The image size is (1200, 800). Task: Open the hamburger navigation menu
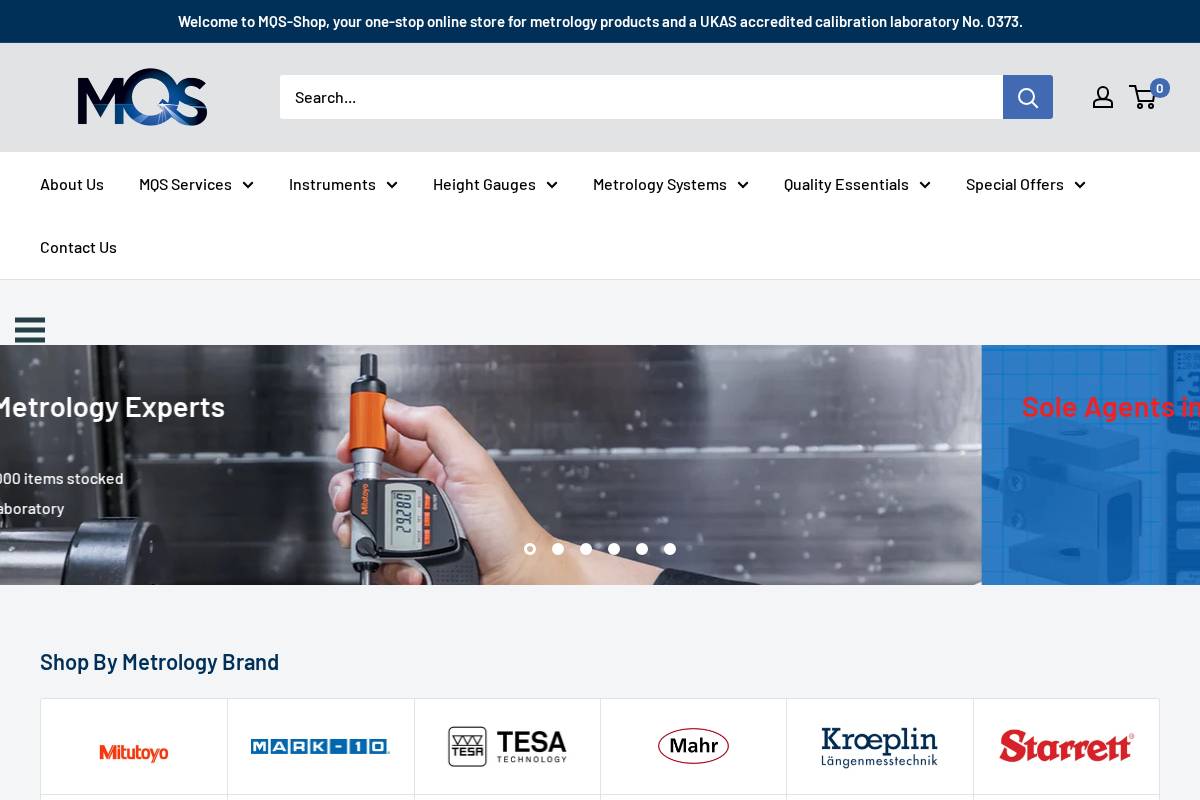(x=30, y=330)
